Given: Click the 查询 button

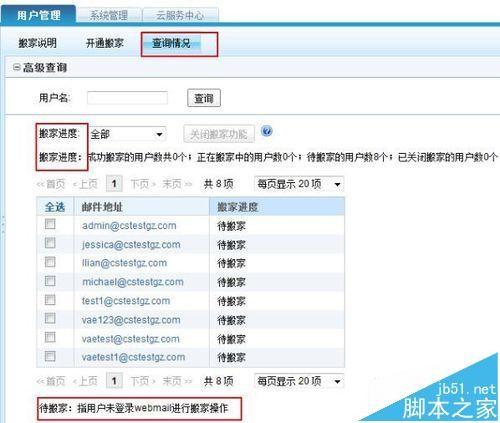Looking at the screenshot, I should point(204,98).
